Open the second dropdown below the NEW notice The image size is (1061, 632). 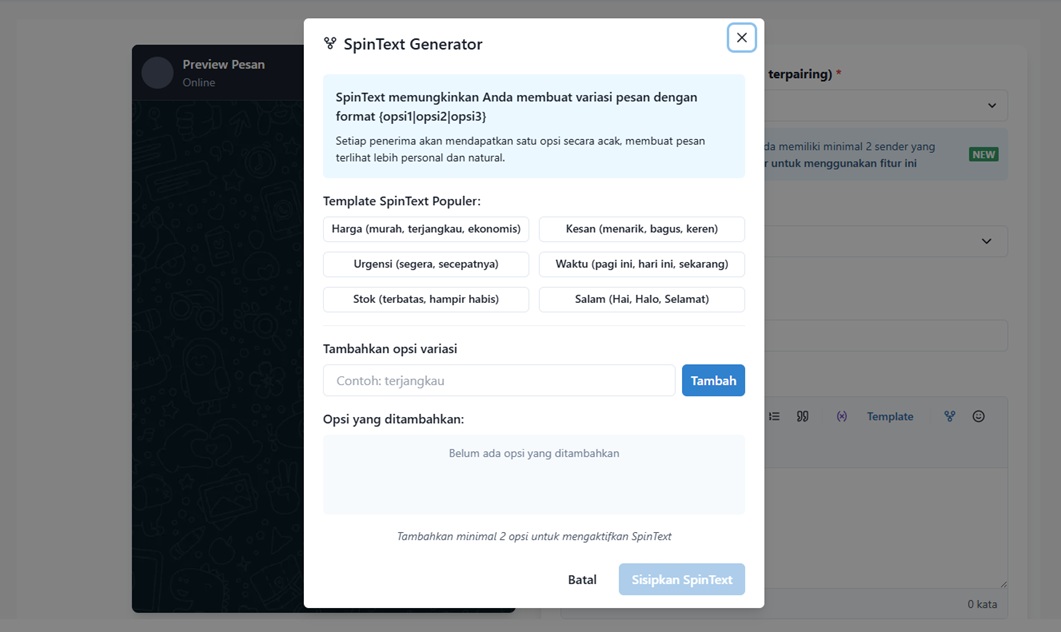[x=986, y=241]
